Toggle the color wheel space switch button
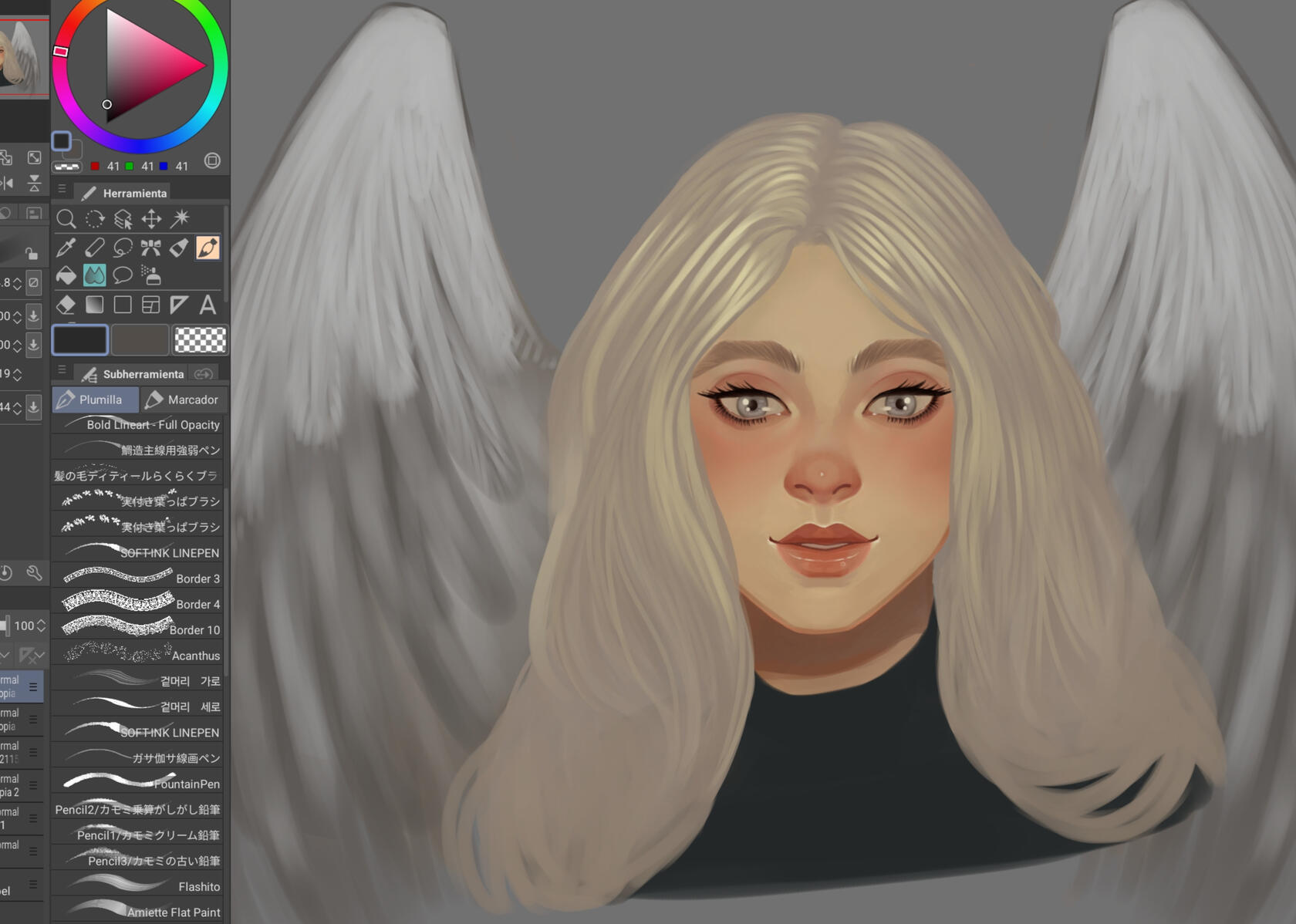 click(x=212, y=161)
